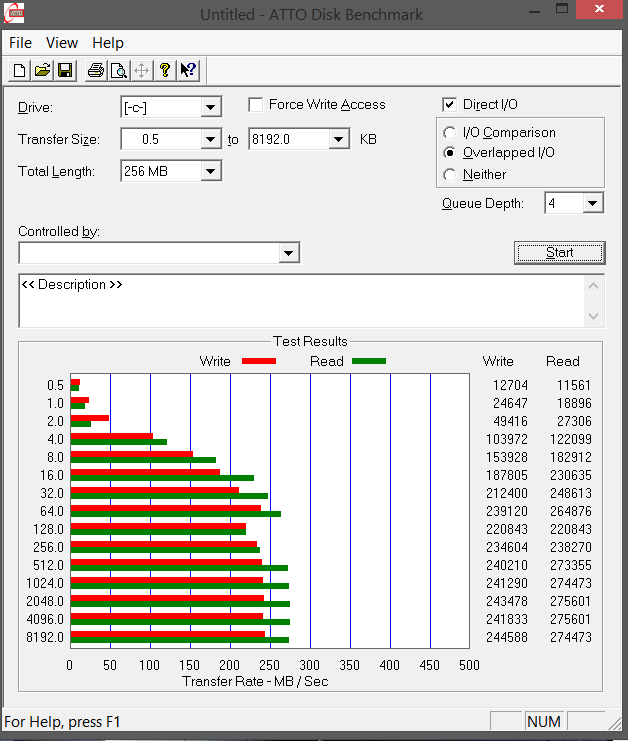Click the Description scrollbar down arrow

coord(594,316)
